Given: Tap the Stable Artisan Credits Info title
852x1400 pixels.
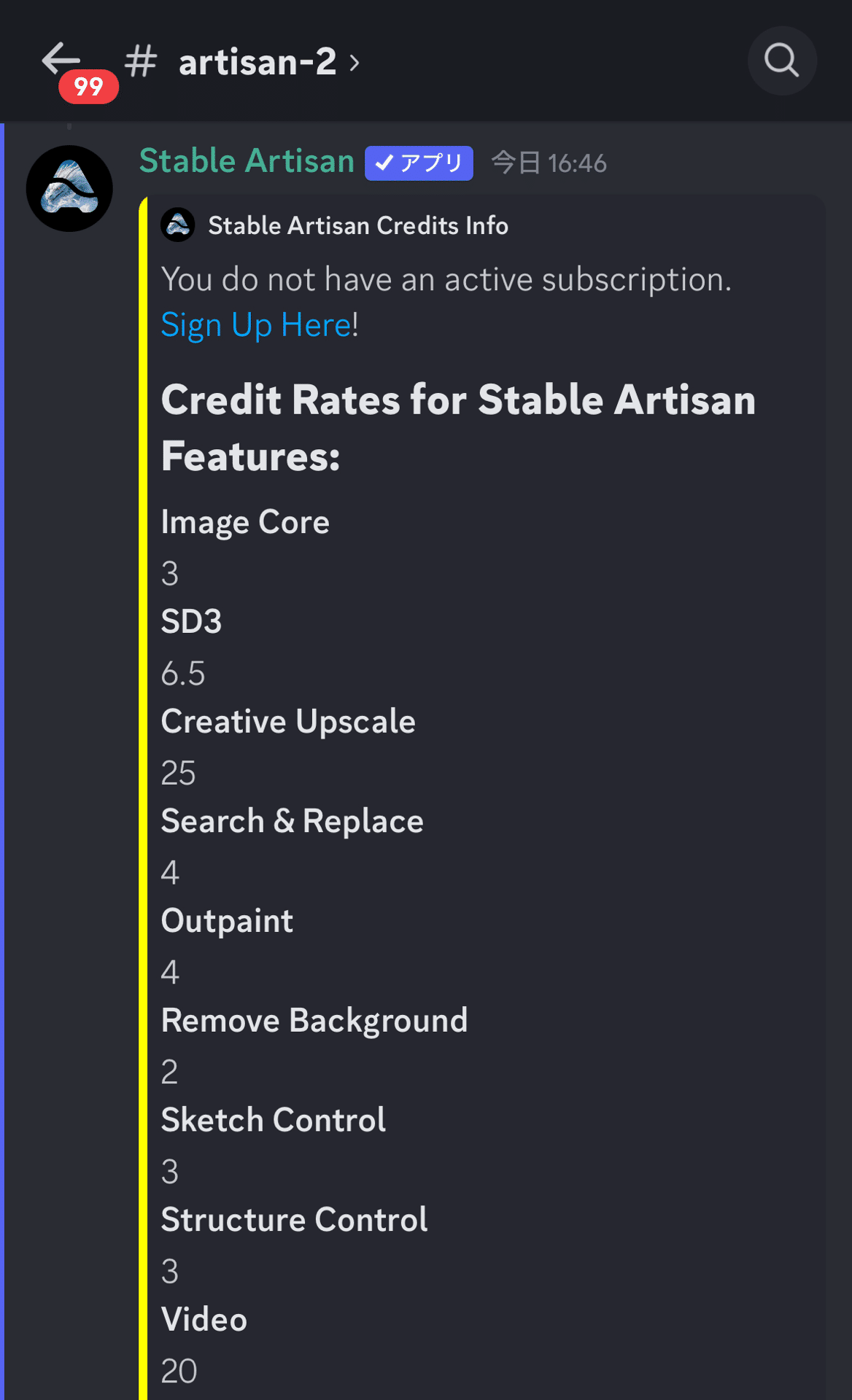Looking at the screenshot, I should click(x=358, y=225).
